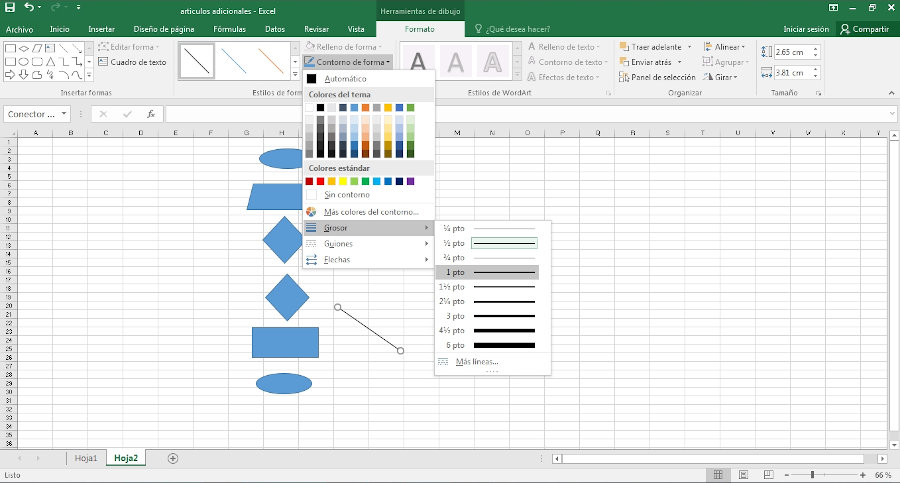
Task: Select Sin contorno option
Action: tap(368, 195)
